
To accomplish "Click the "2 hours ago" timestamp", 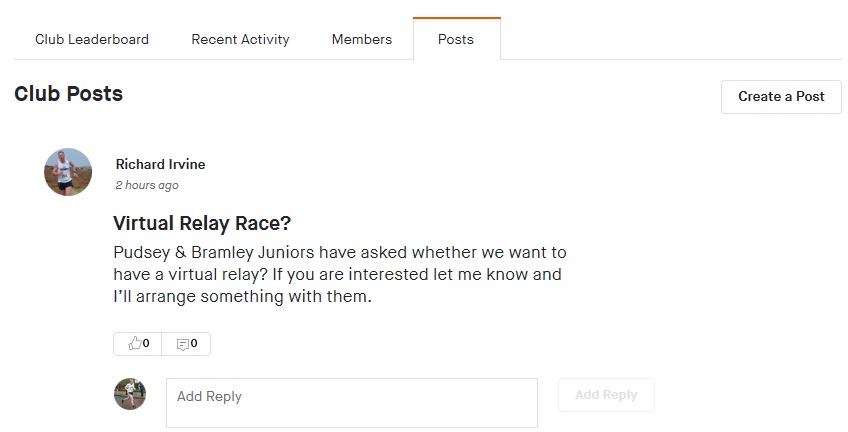I will [x=147, y=185].
